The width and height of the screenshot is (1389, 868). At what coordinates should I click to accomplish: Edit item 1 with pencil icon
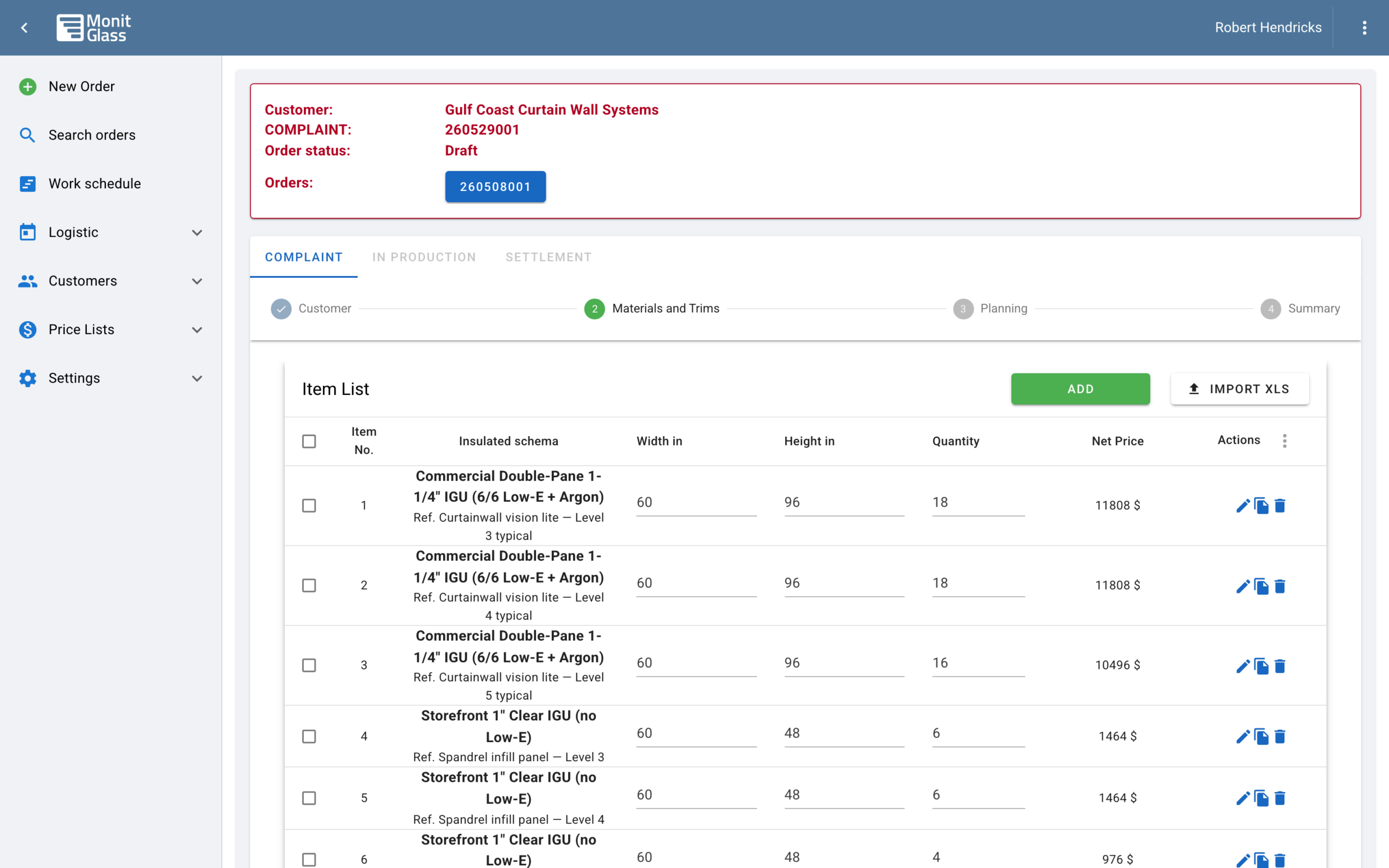pyautogui.click(x=1243, y=506)
